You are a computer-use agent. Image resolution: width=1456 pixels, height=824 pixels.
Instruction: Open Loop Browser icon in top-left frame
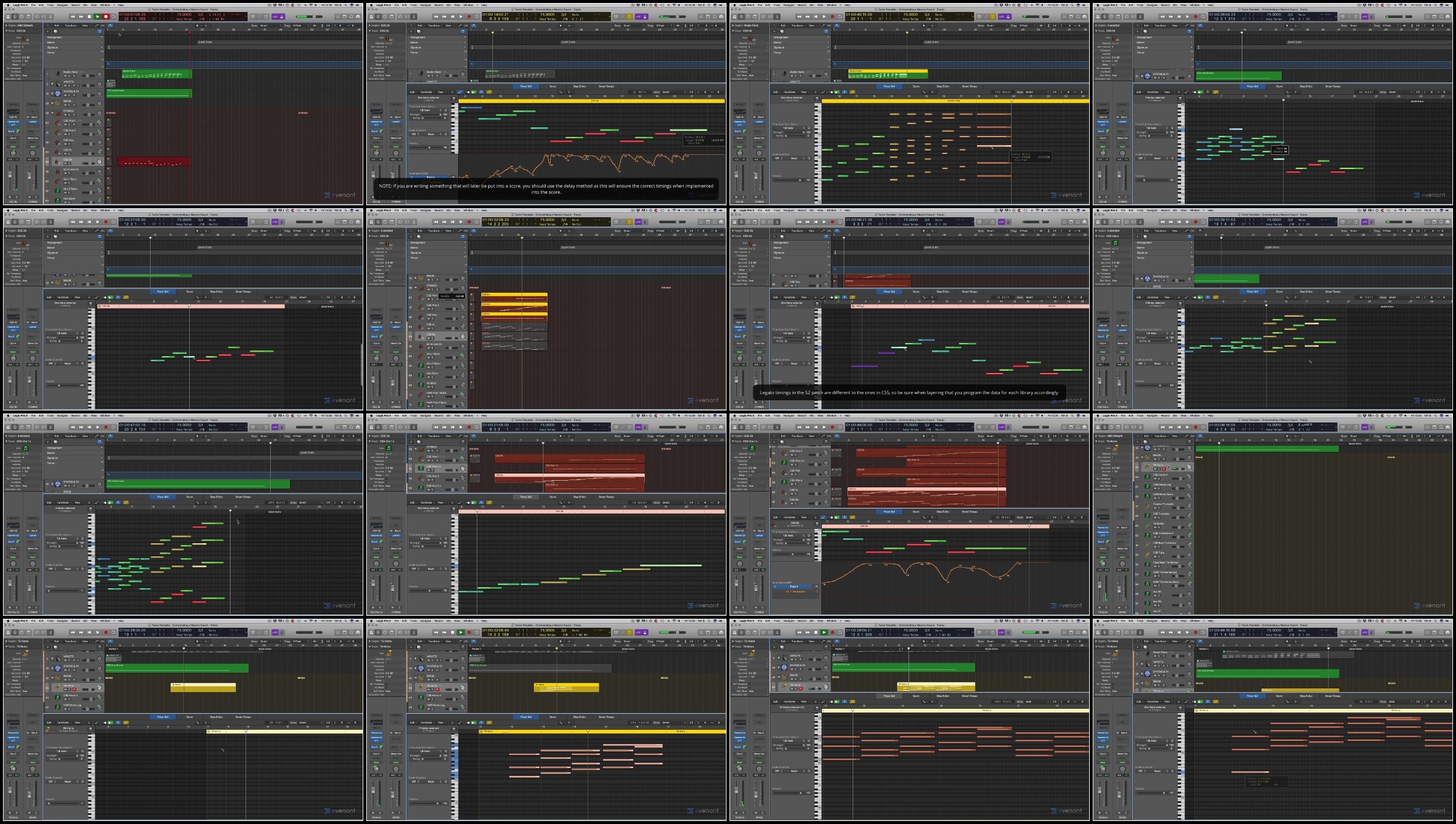point(351,16)
